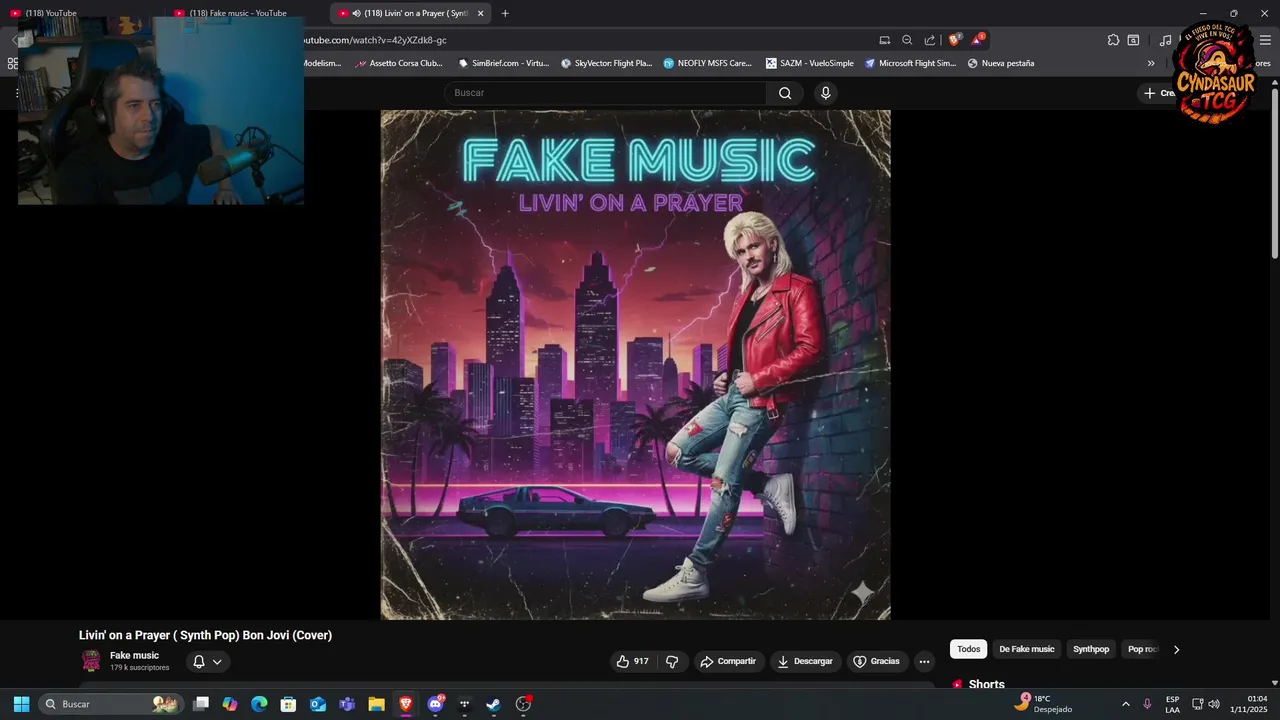
Task: Open the sidebar search panel icon
Action: click(x=1133, y=40)
